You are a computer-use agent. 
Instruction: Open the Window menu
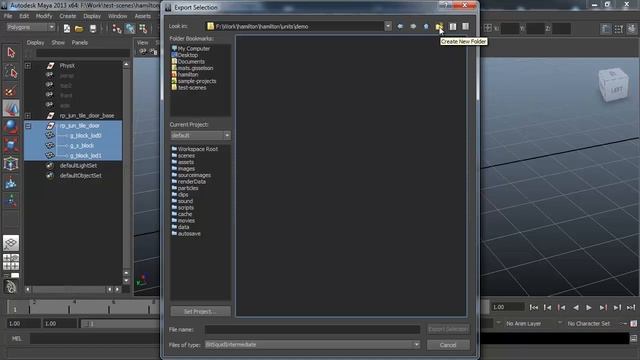click(118, 16)
